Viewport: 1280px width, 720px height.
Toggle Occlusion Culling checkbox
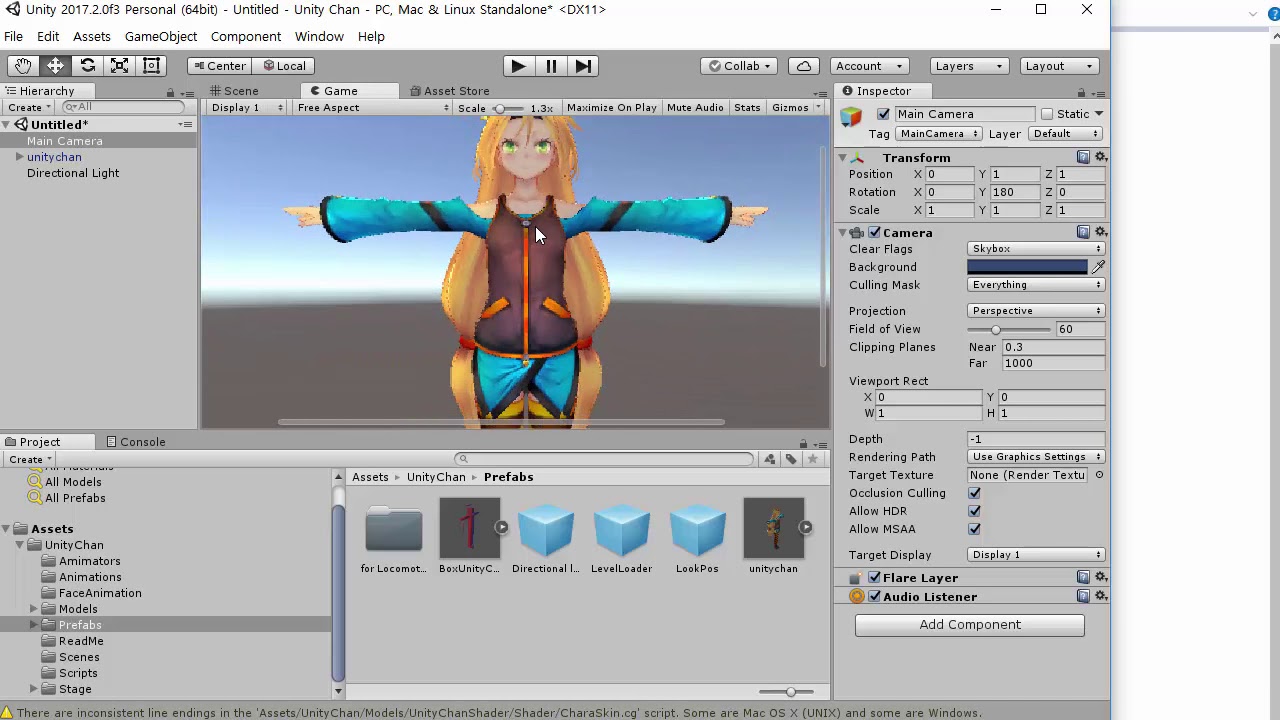click(x=974, y=493)
